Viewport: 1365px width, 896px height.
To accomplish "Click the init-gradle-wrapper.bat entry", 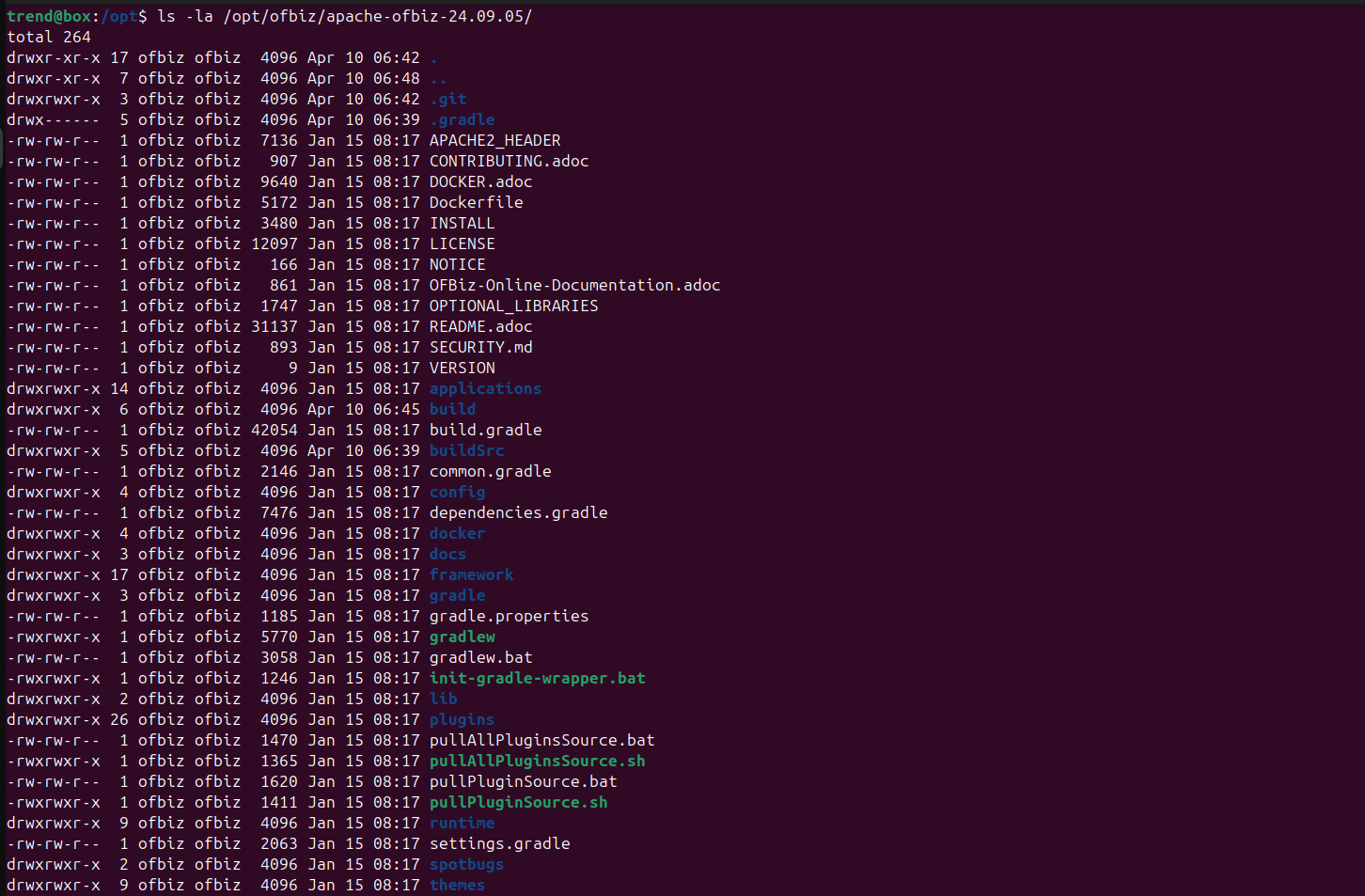I will (x=537, y=678).
